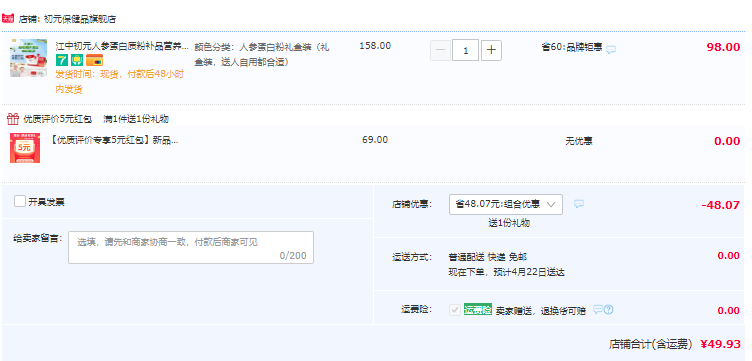Click the item price 98.00
Image resolution: width=752 pixels, height=361 pixels.
coord(723,47)
